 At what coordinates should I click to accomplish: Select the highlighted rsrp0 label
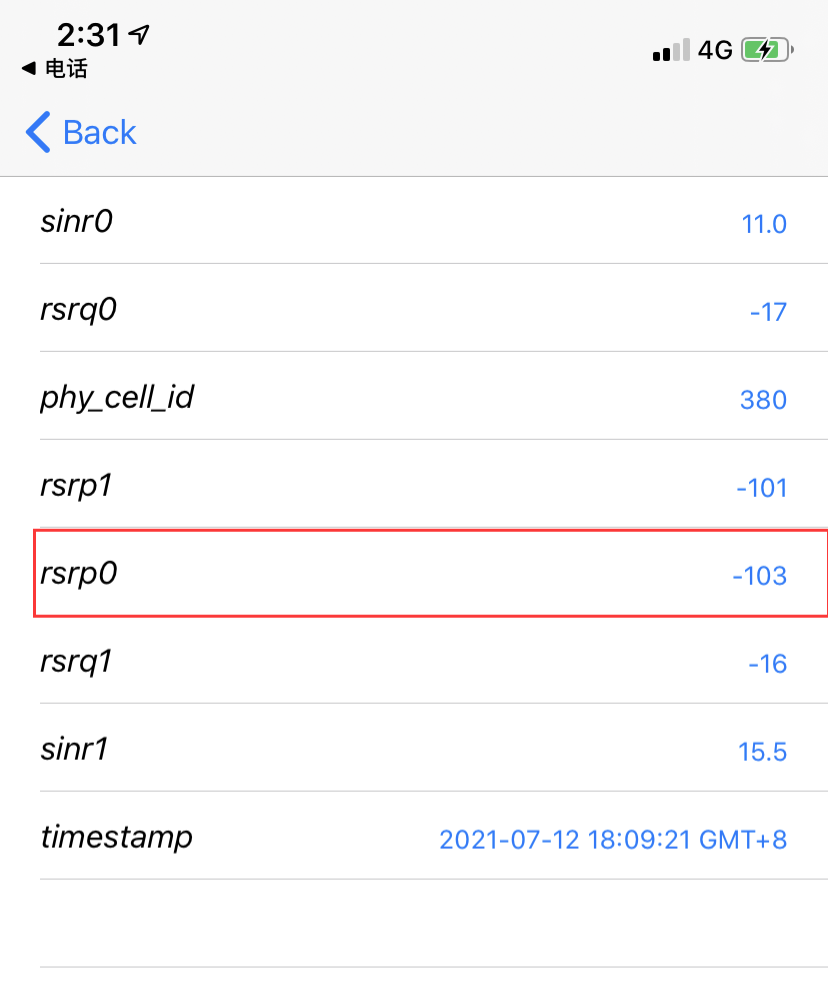point(78,574)
